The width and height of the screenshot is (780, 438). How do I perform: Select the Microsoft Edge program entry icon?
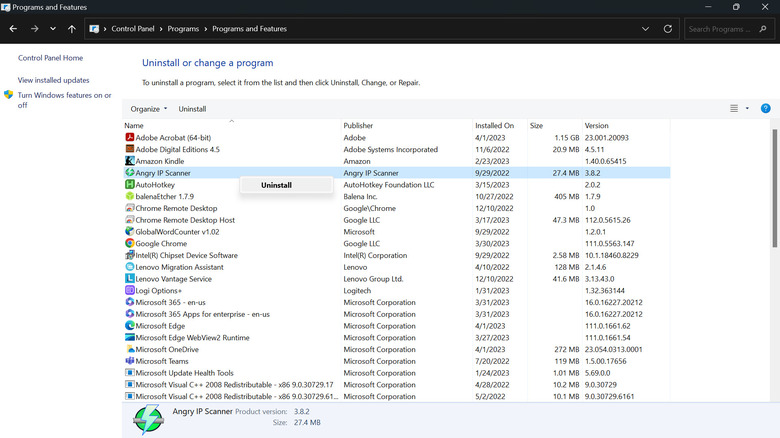coord(130,325)
